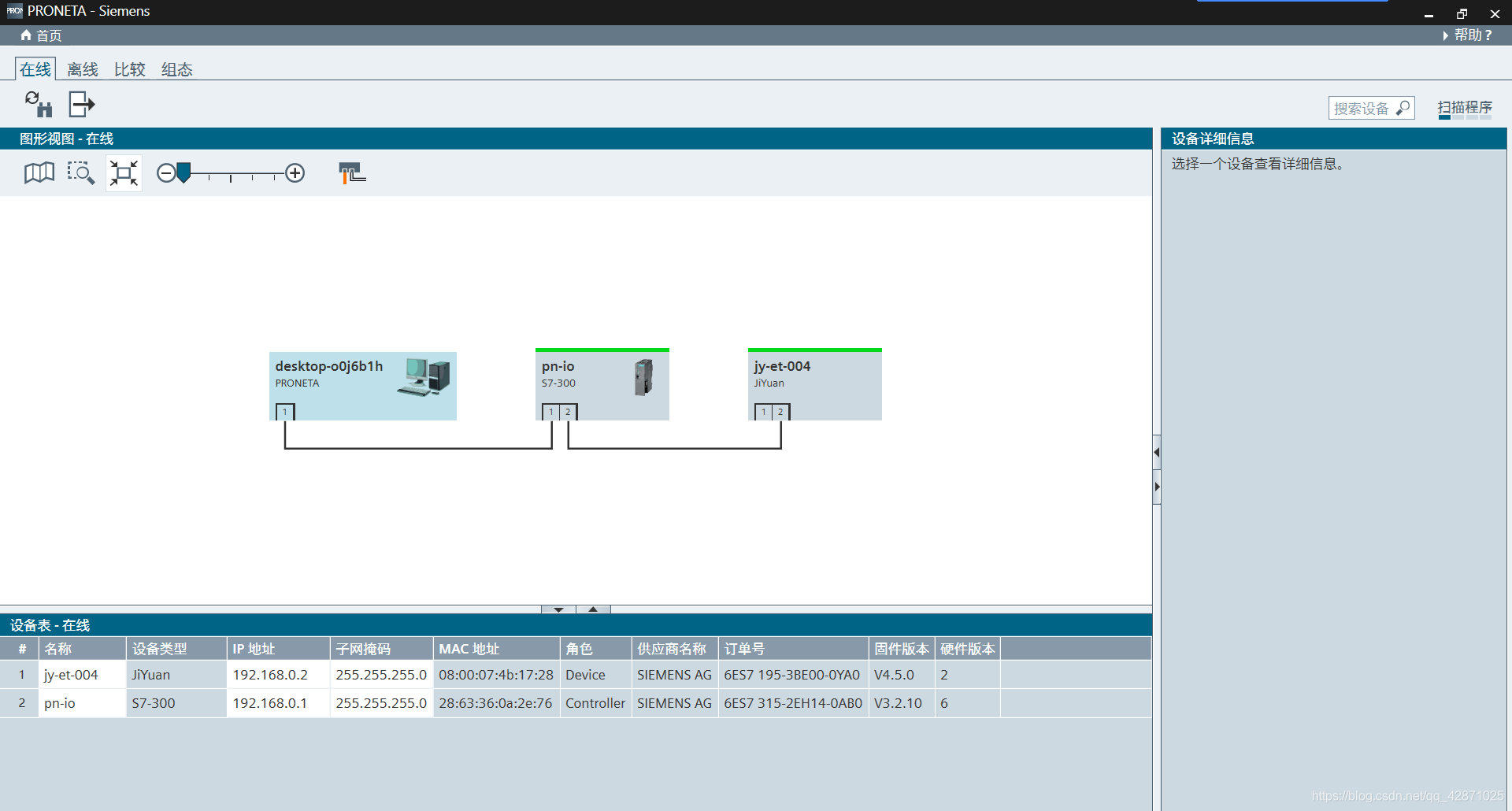The image size is (1512, 811).
Task: Restore down the PRONETA window
Action: point(1462,13)
